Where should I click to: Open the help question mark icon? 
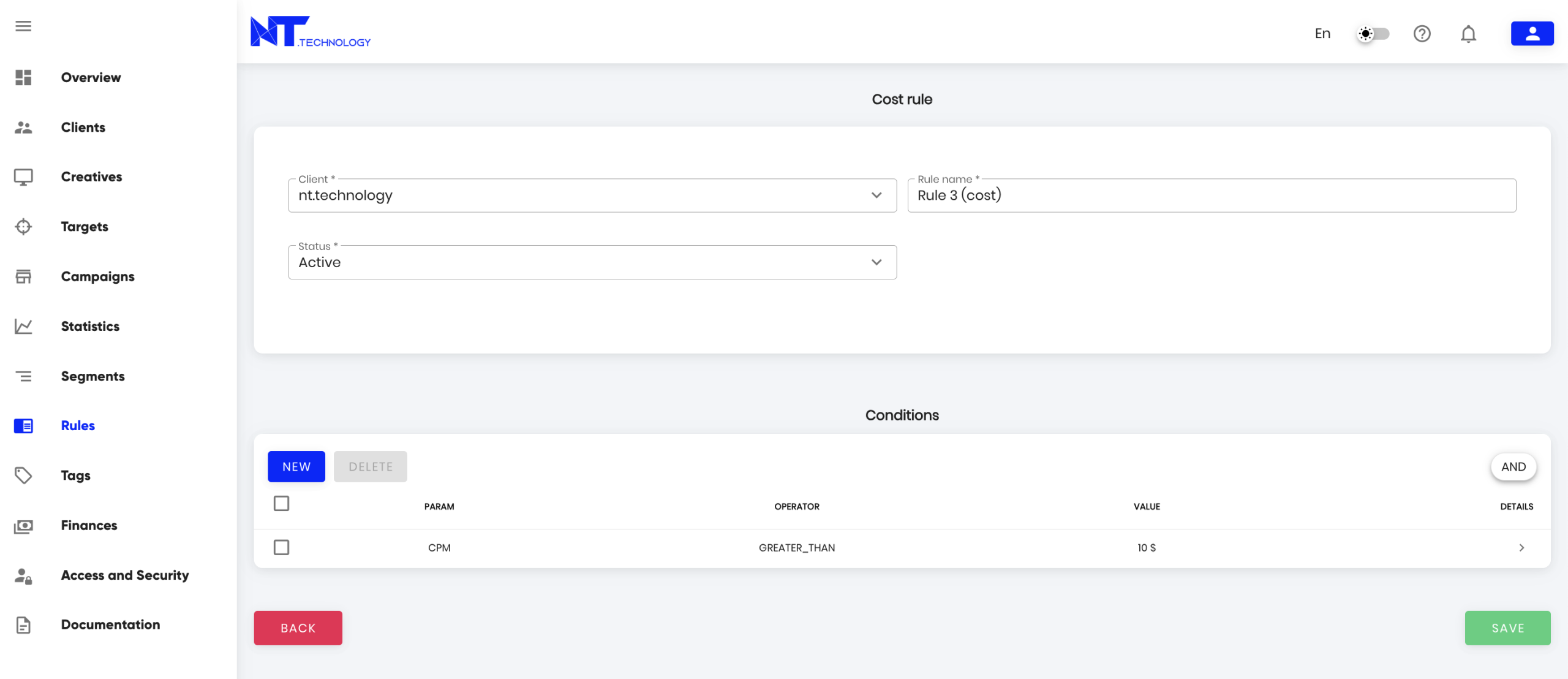point(1422,34)
